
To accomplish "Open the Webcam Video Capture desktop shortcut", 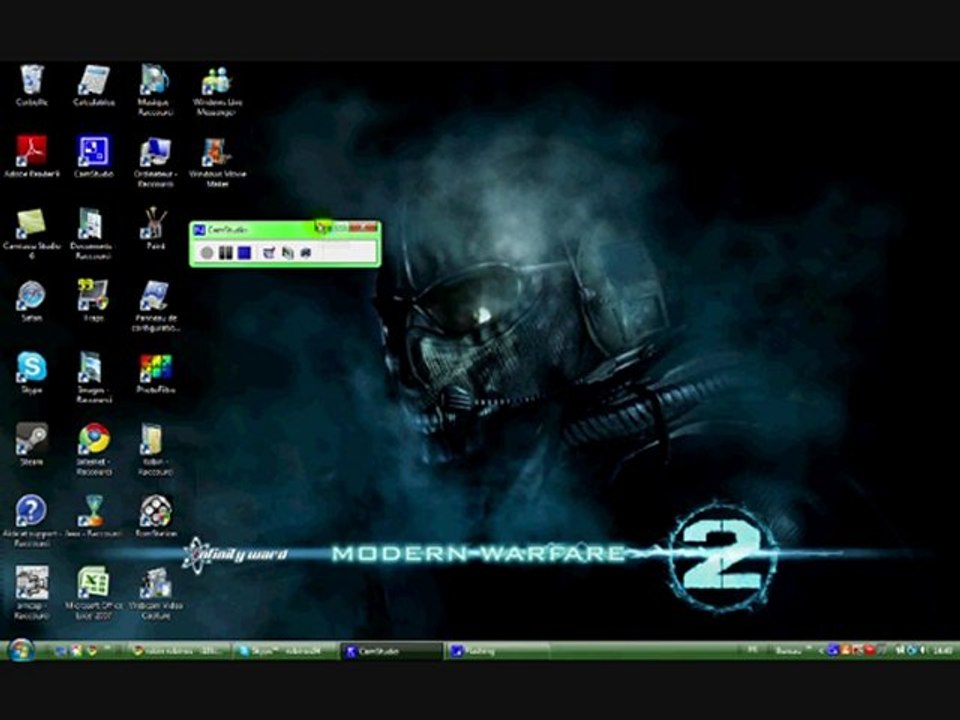I will pos(155,593).
